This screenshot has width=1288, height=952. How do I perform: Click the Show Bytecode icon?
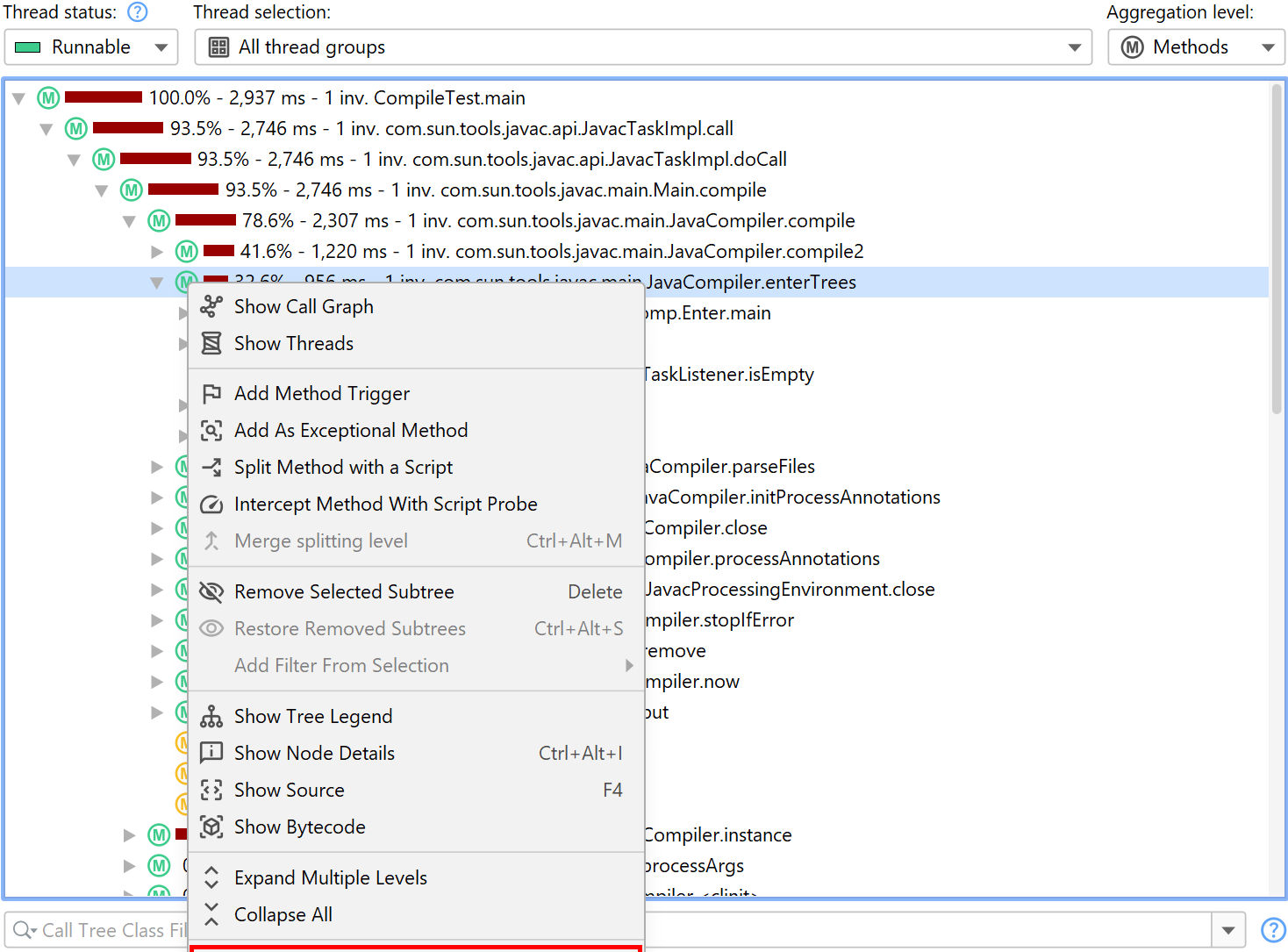(211, 827)
